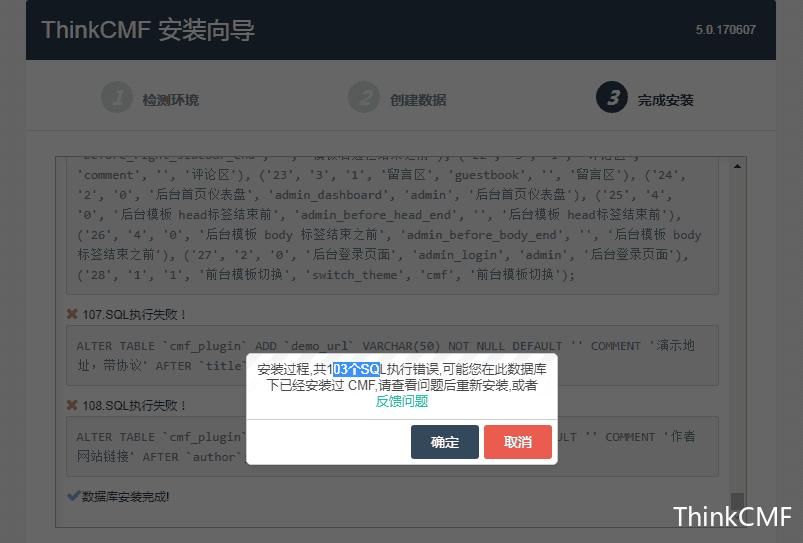Click the 完成安装 step label
The height and width of the screenshot is (543, 803).
pyautogui.click(x=665, y=100)
